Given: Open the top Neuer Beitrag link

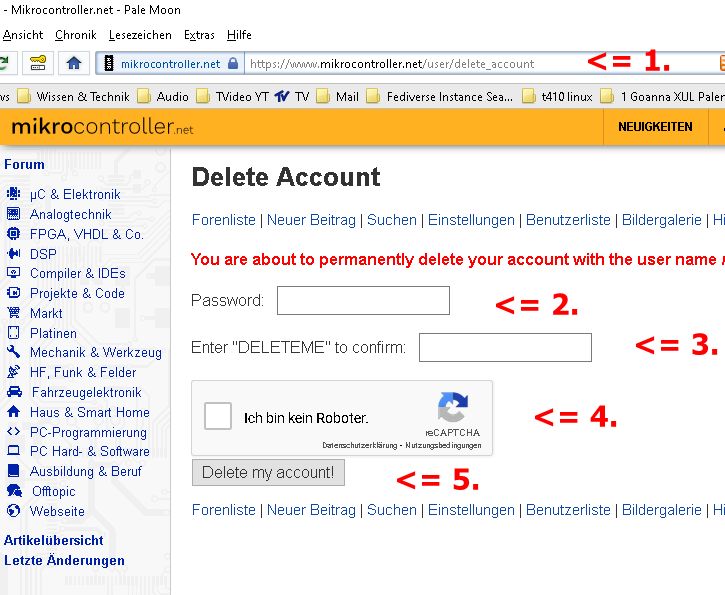Looking at the screenshot, I should pos(311,220).
